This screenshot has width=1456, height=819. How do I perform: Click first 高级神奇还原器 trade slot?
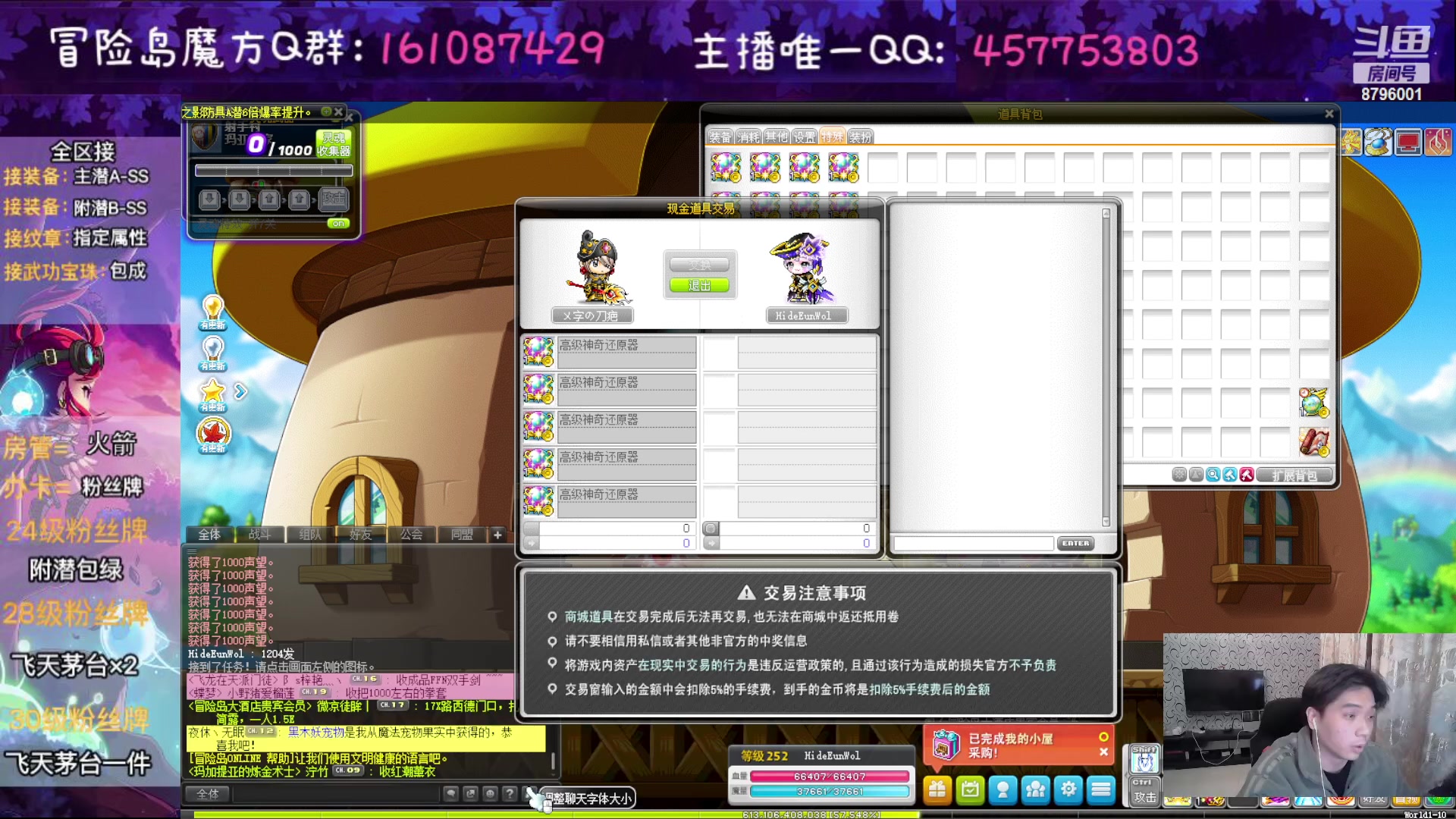(610, 353)
